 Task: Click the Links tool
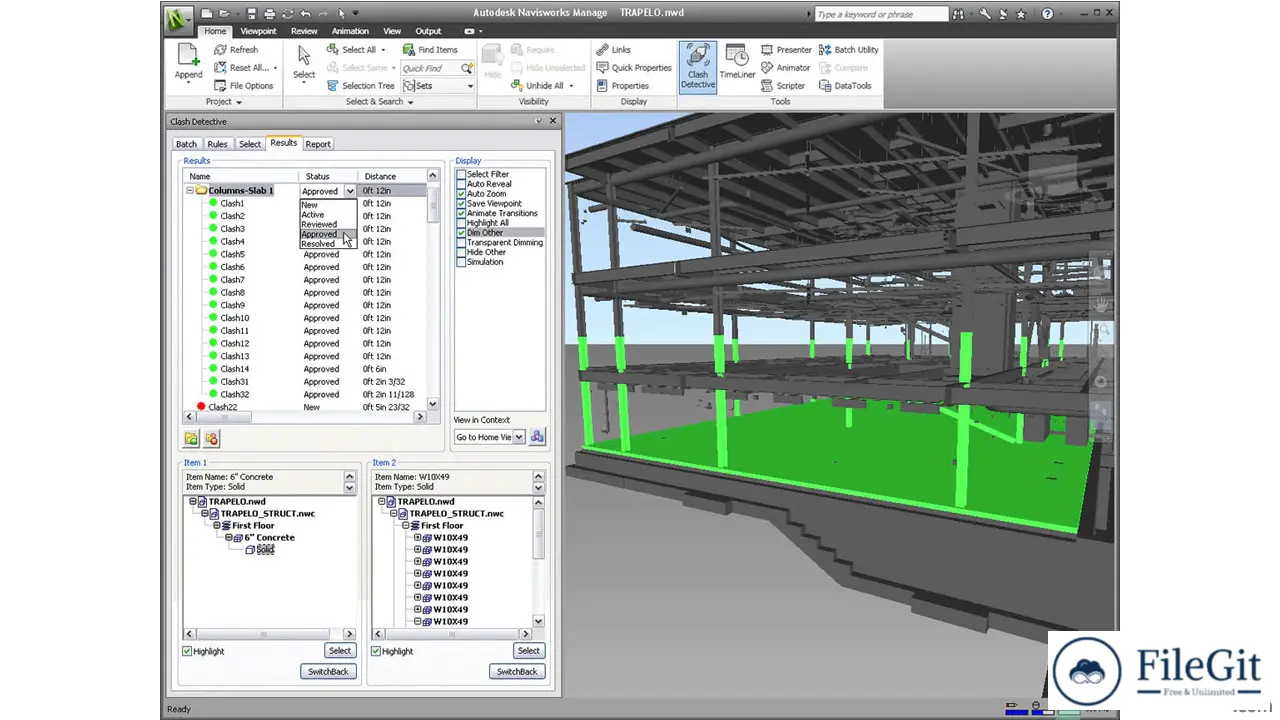613,49
